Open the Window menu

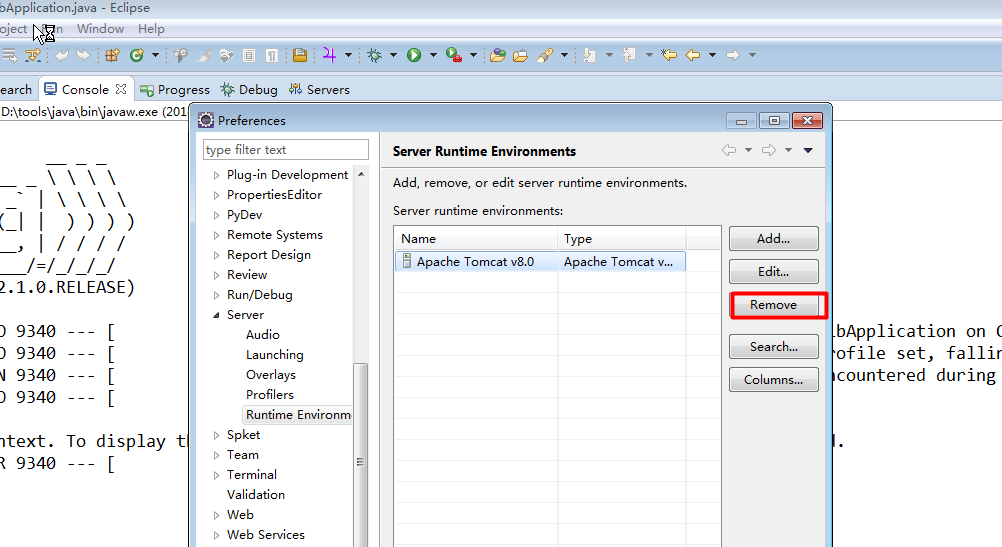100,29
